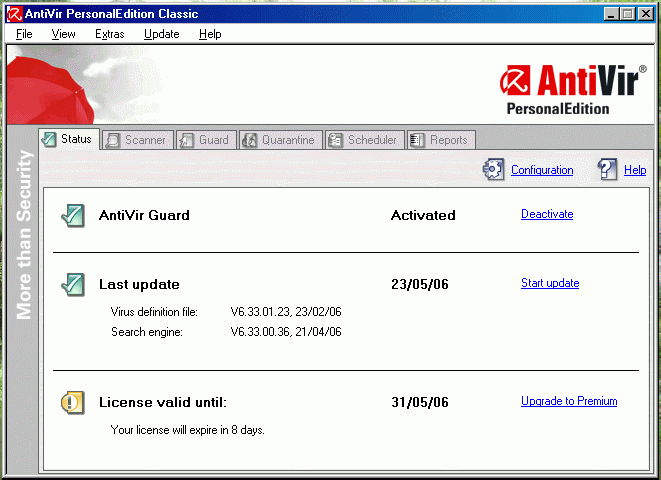Click the AntiVir PersonalEdition logo

point(573,90)
